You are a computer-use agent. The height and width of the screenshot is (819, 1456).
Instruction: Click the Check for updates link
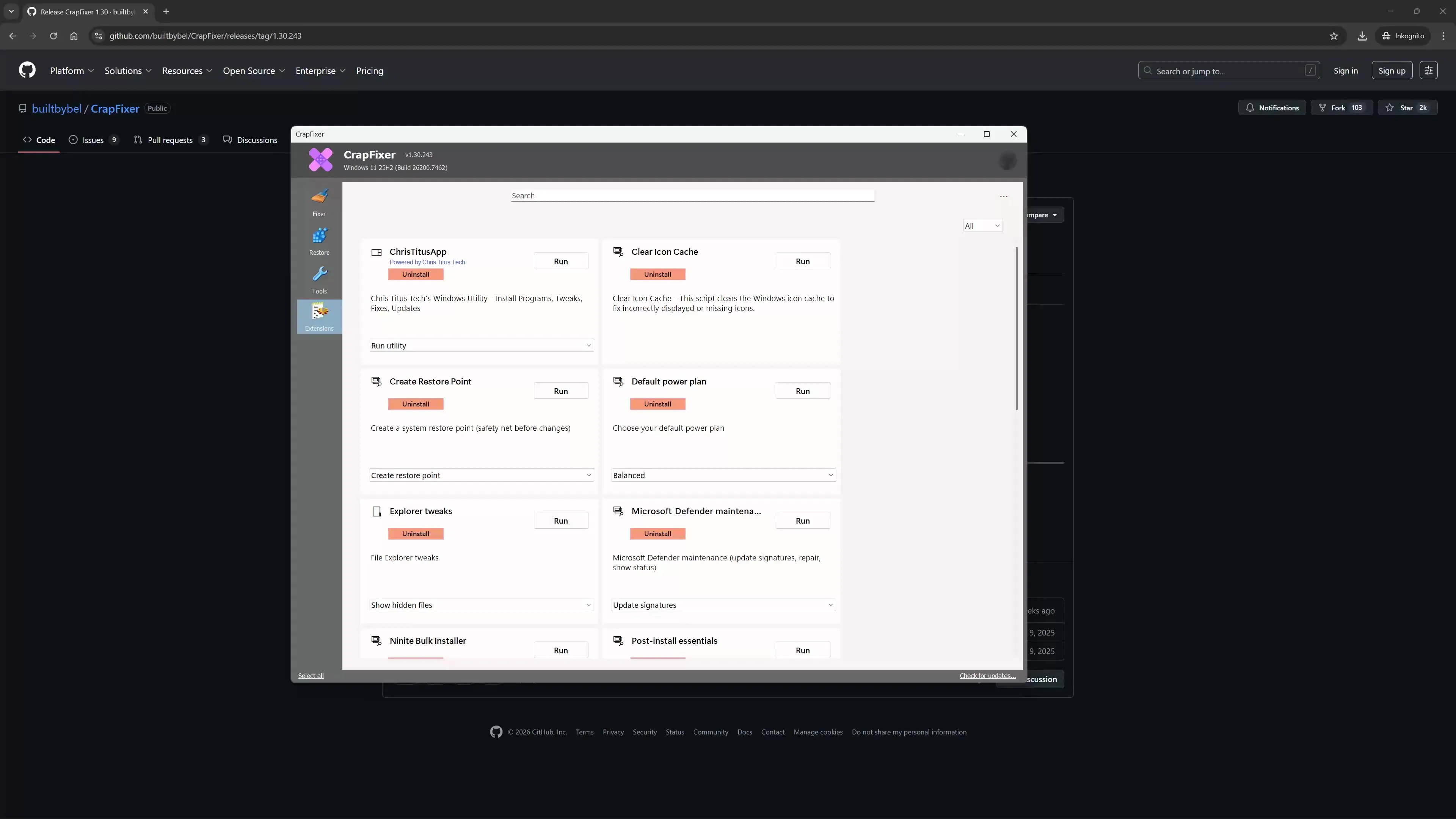coord(987,675)
